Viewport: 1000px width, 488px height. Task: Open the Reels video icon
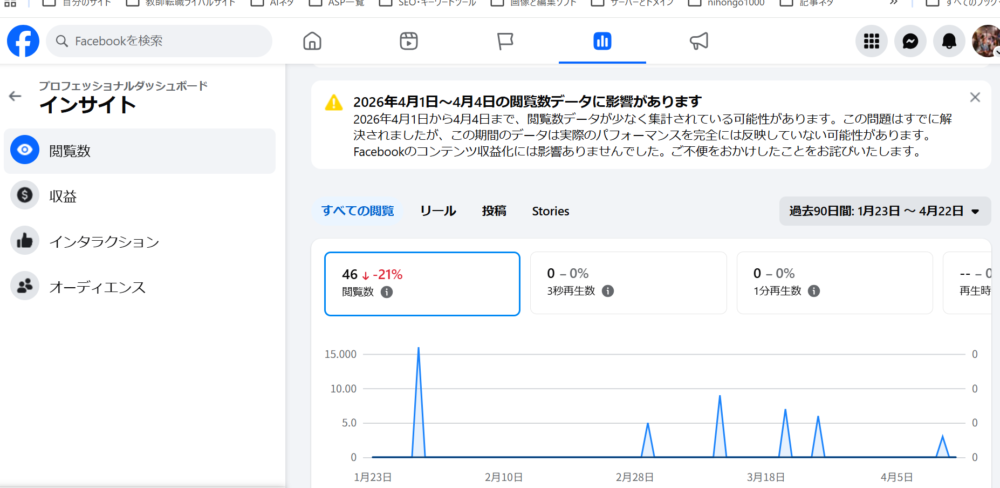click(408, 41)
